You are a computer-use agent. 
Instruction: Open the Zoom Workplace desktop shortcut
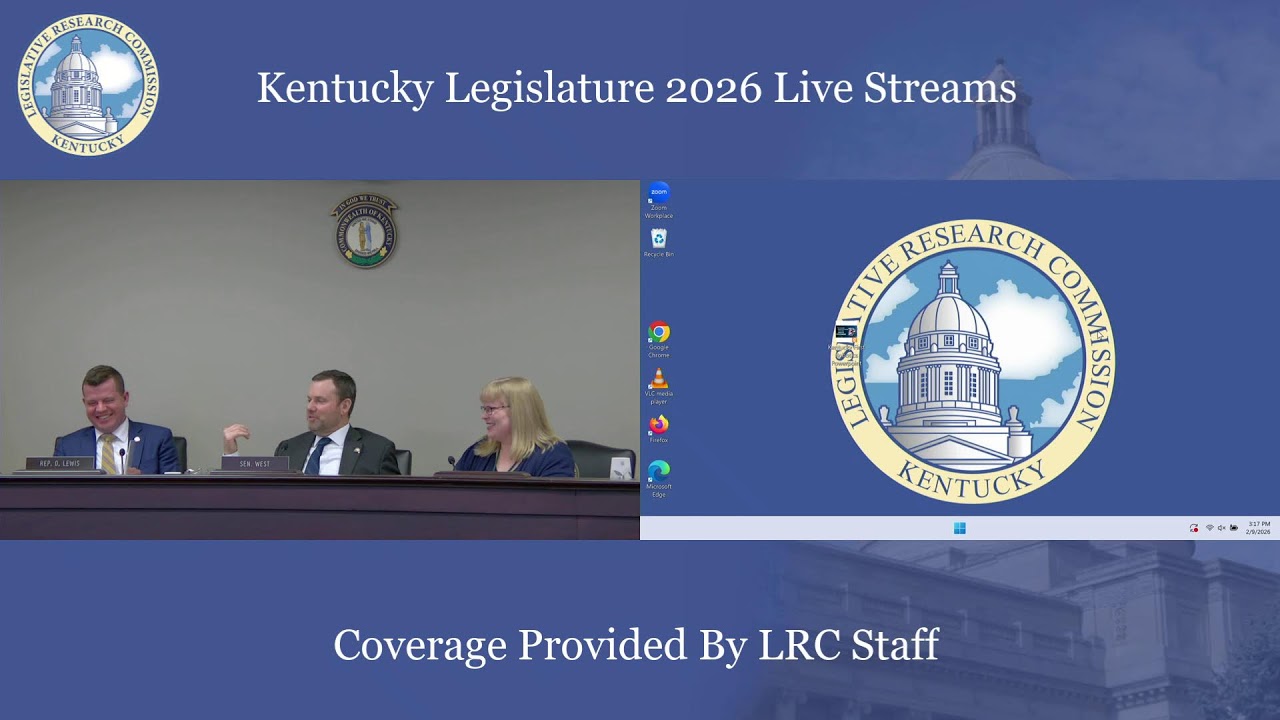pos(658,200)
